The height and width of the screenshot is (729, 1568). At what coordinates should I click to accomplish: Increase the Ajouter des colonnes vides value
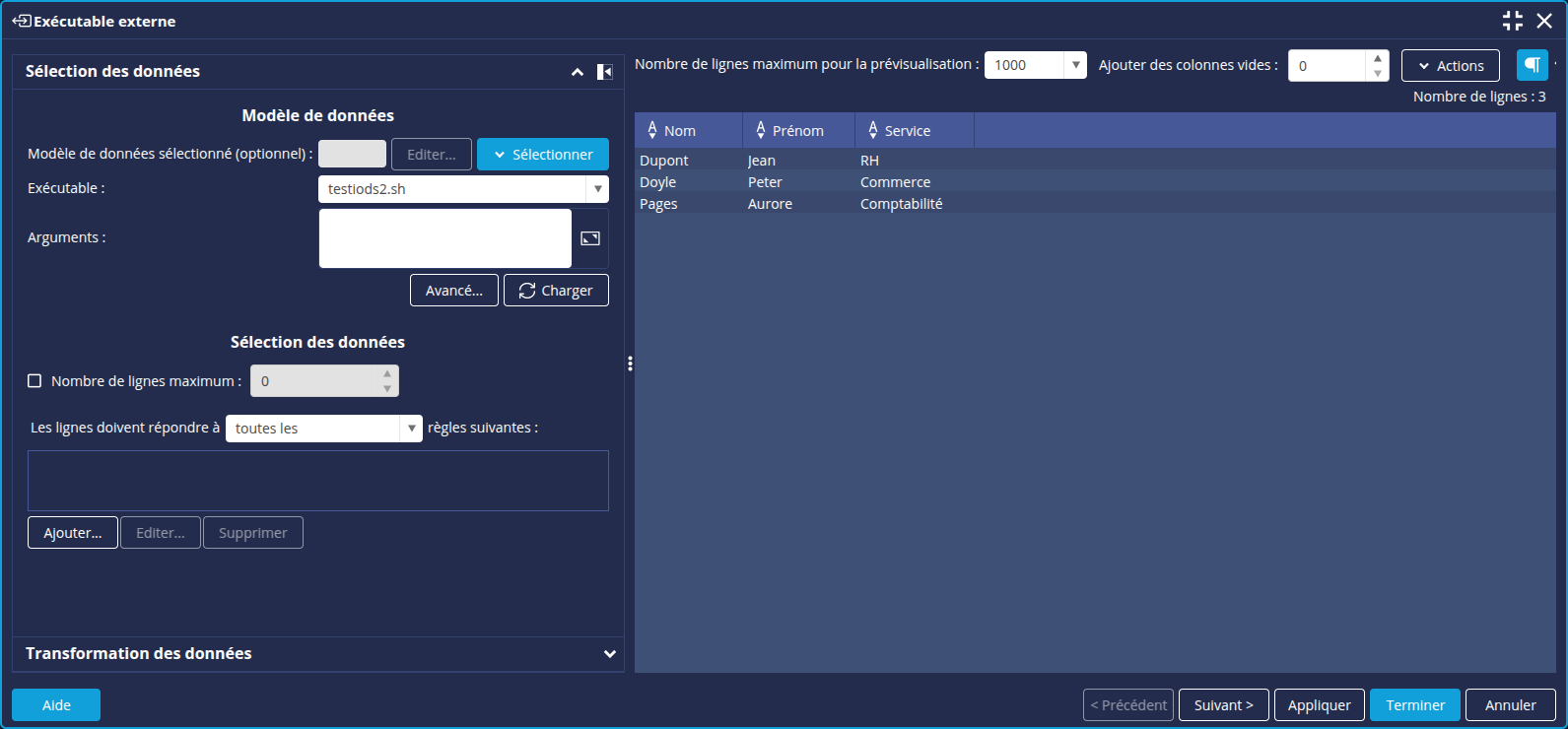(x=1377, y=58)
